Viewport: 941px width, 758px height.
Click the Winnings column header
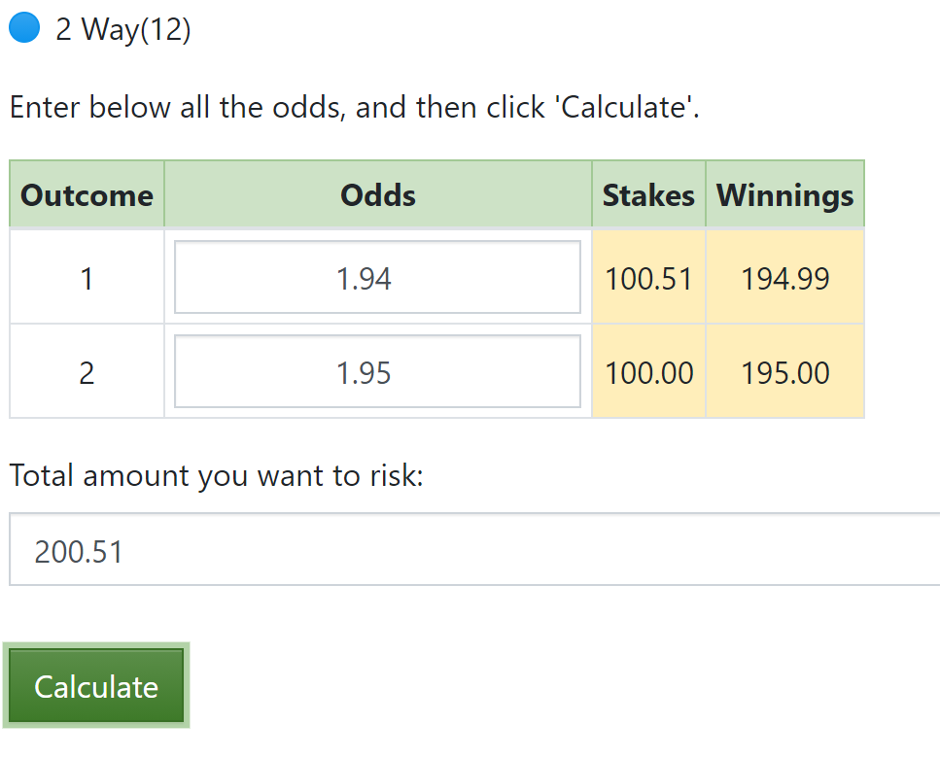[x=785, y=194]
